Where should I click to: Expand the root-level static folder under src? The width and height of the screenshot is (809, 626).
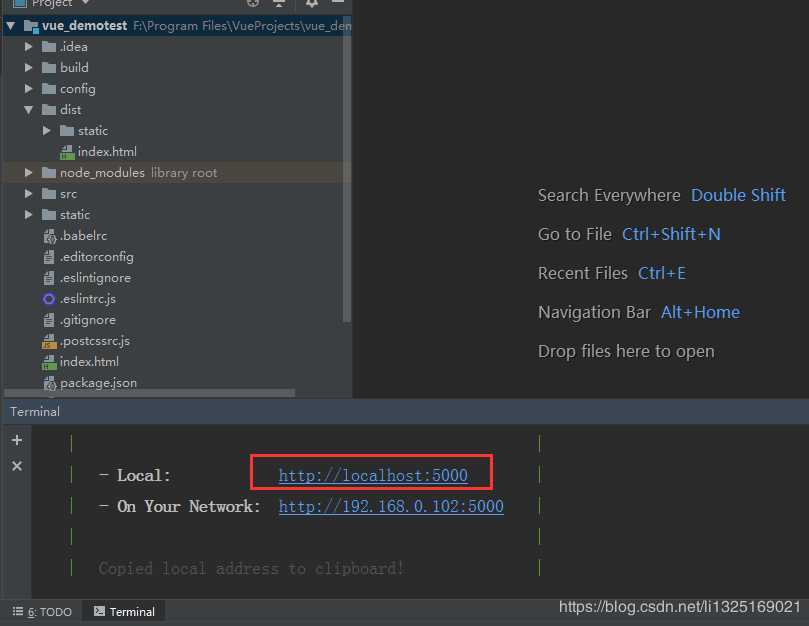tap(29, 215)
